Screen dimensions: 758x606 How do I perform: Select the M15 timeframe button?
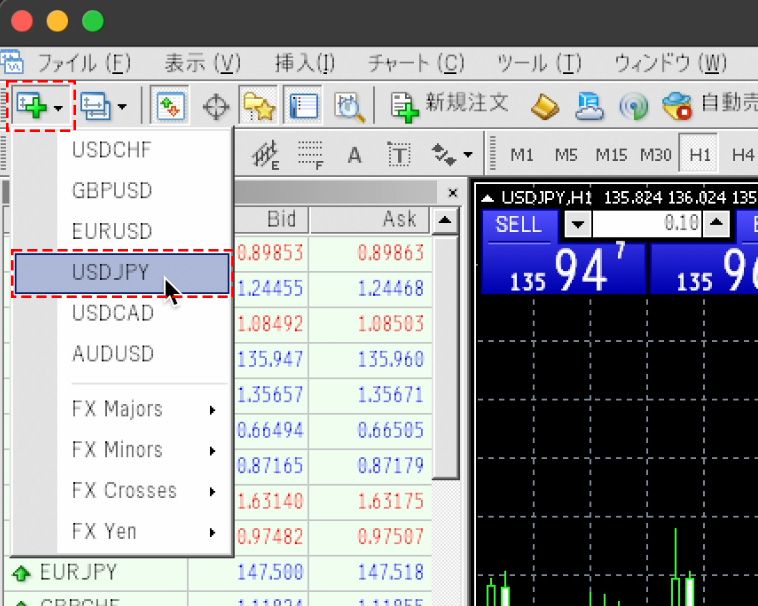coord(611,155)
